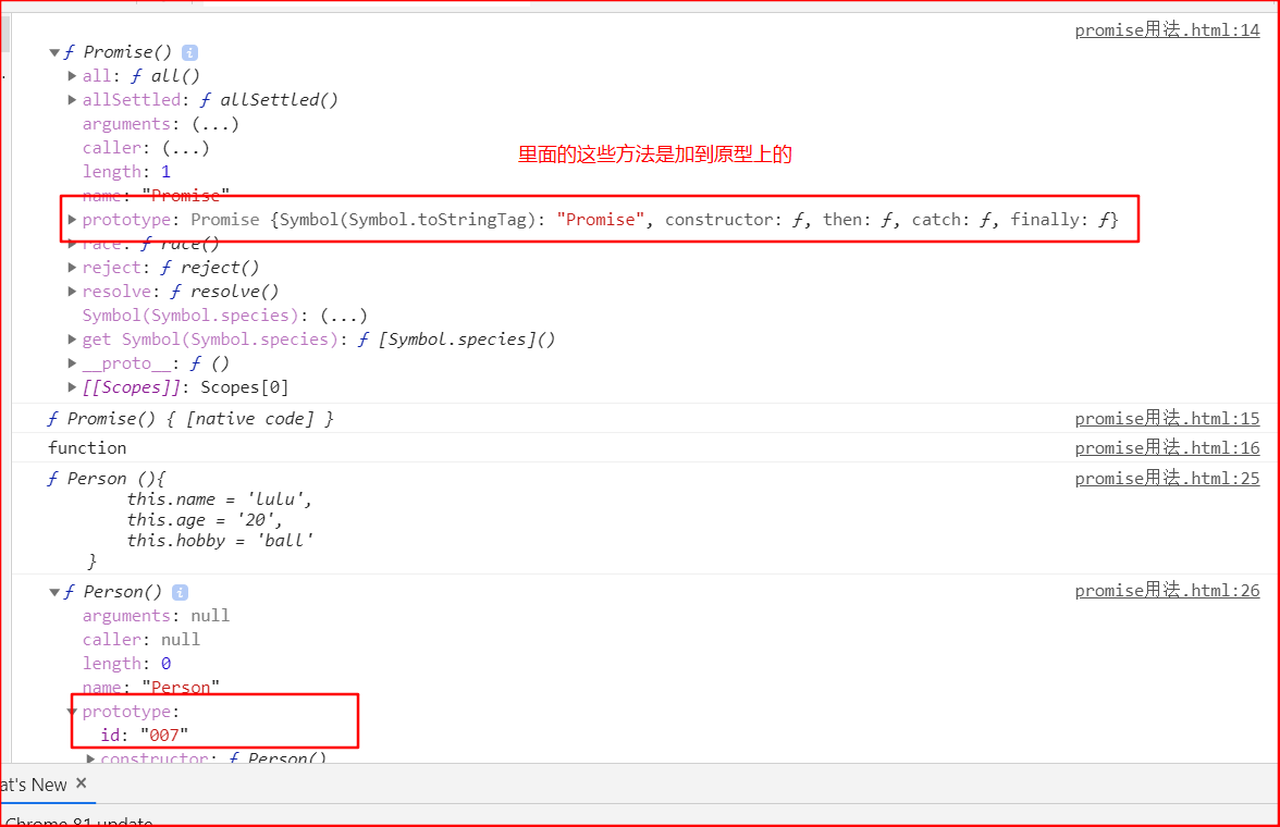Expand the Promise prototype property
1280x827 pixels.
pyautogui.click(x=72, y=220)
